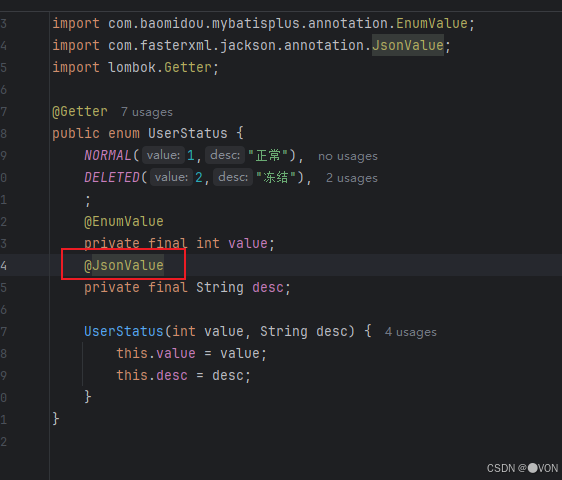This screenshot has width=562, height=480.
Task: Click the 'desc:' inlay hint in NORMAL
Action: (x=225, y=155)
